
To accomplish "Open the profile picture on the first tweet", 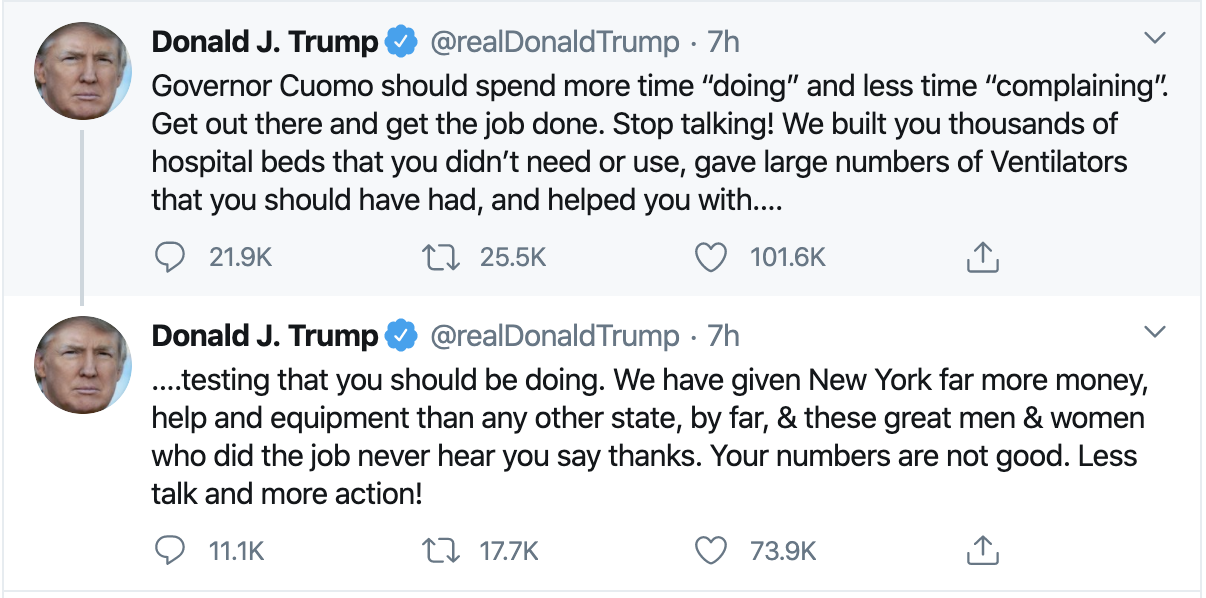I will click(x=83, y=70).
